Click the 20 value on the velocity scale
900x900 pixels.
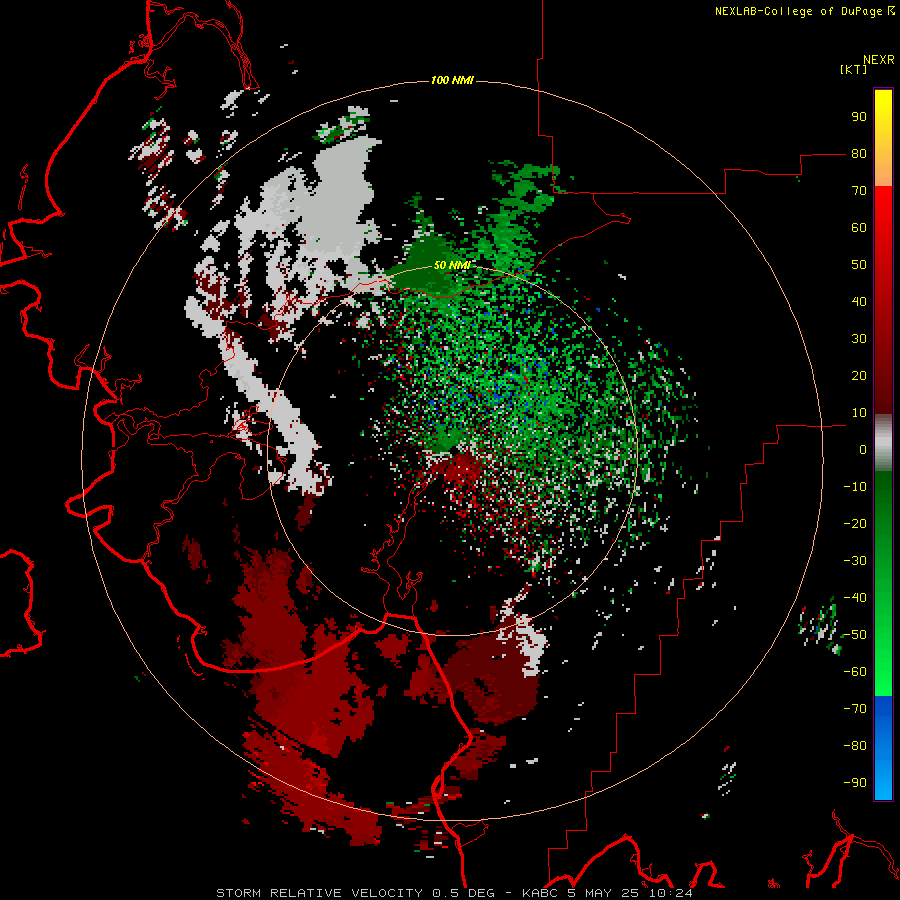tap(859, 376)
